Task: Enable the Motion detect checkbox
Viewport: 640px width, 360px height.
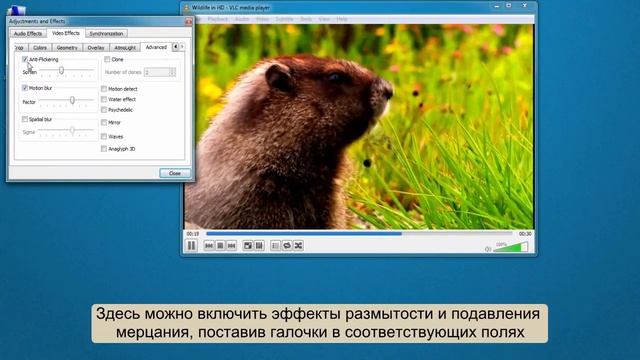Action: click(104, 89)
